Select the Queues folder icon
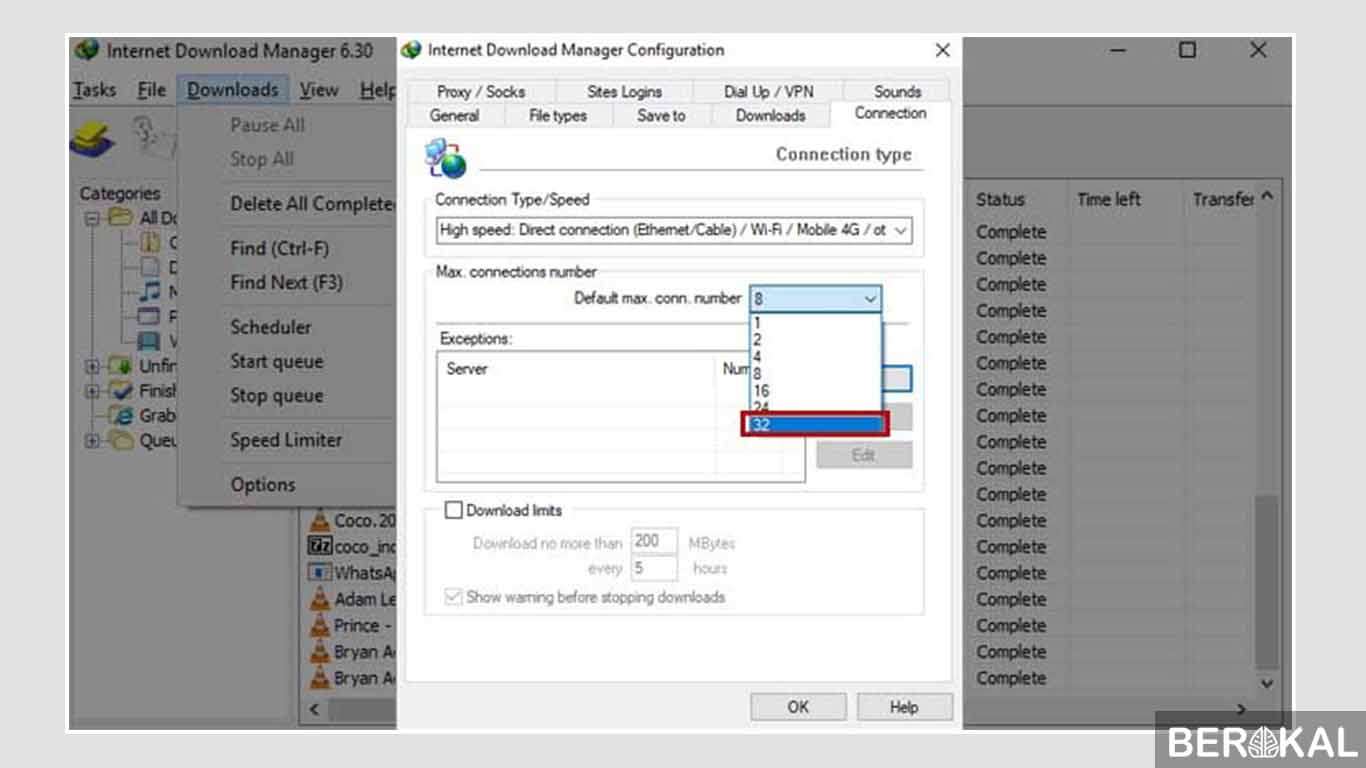This screenshot has height=768, width=1366. pyautogui.click(x=121, y=441)
